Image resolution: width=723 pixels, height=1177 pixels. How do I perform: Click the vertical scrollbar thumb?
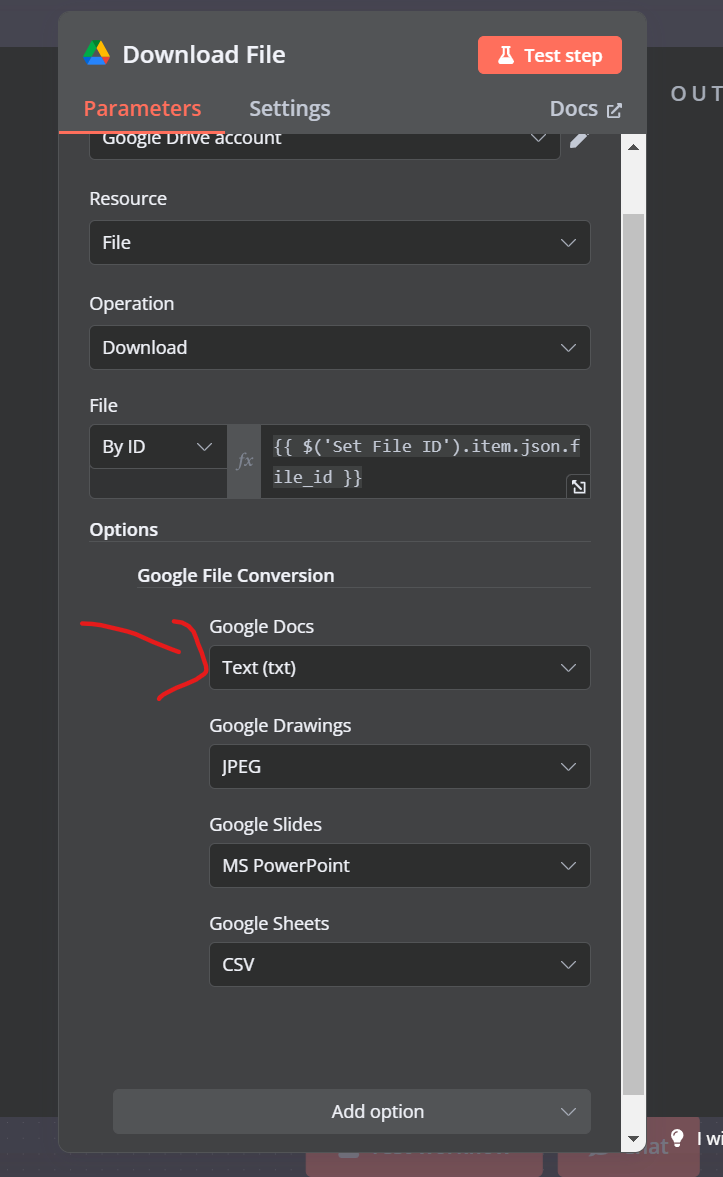click(x=634, y=654)
